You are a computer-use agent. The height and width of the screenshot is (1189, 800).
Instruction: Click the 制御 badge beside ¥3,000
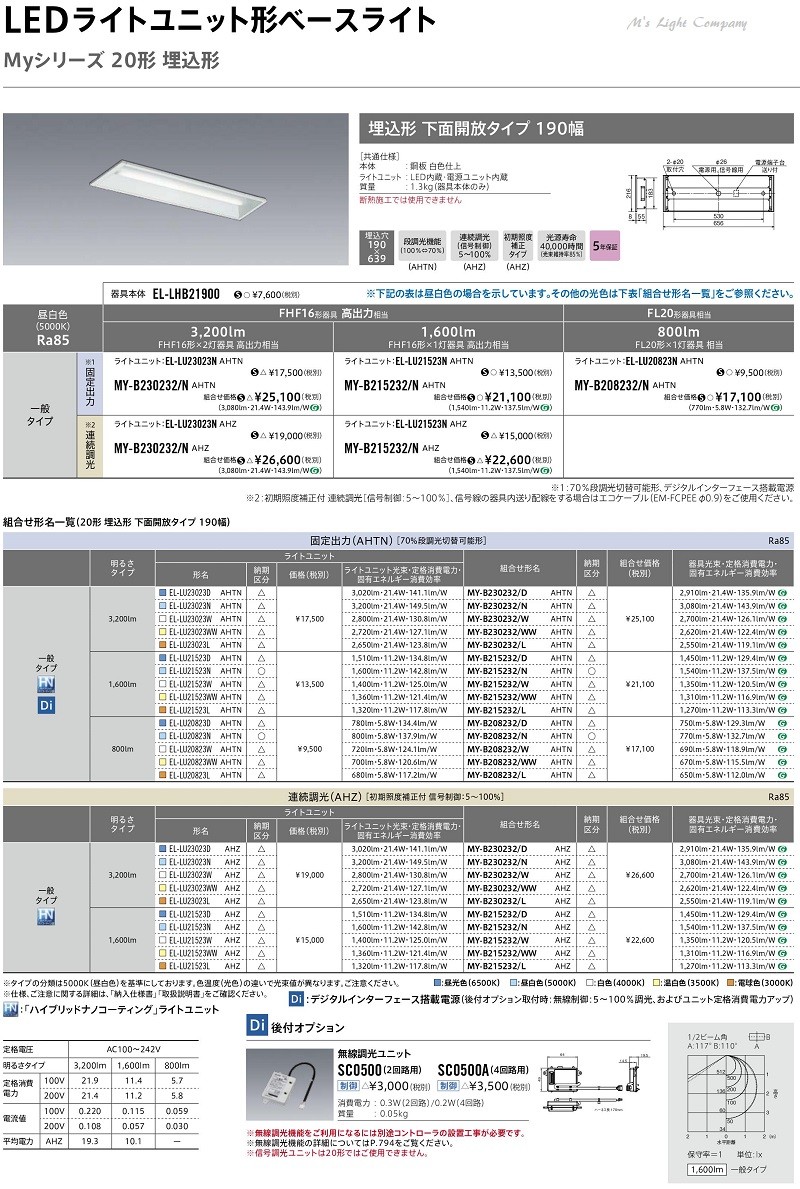348,1086
